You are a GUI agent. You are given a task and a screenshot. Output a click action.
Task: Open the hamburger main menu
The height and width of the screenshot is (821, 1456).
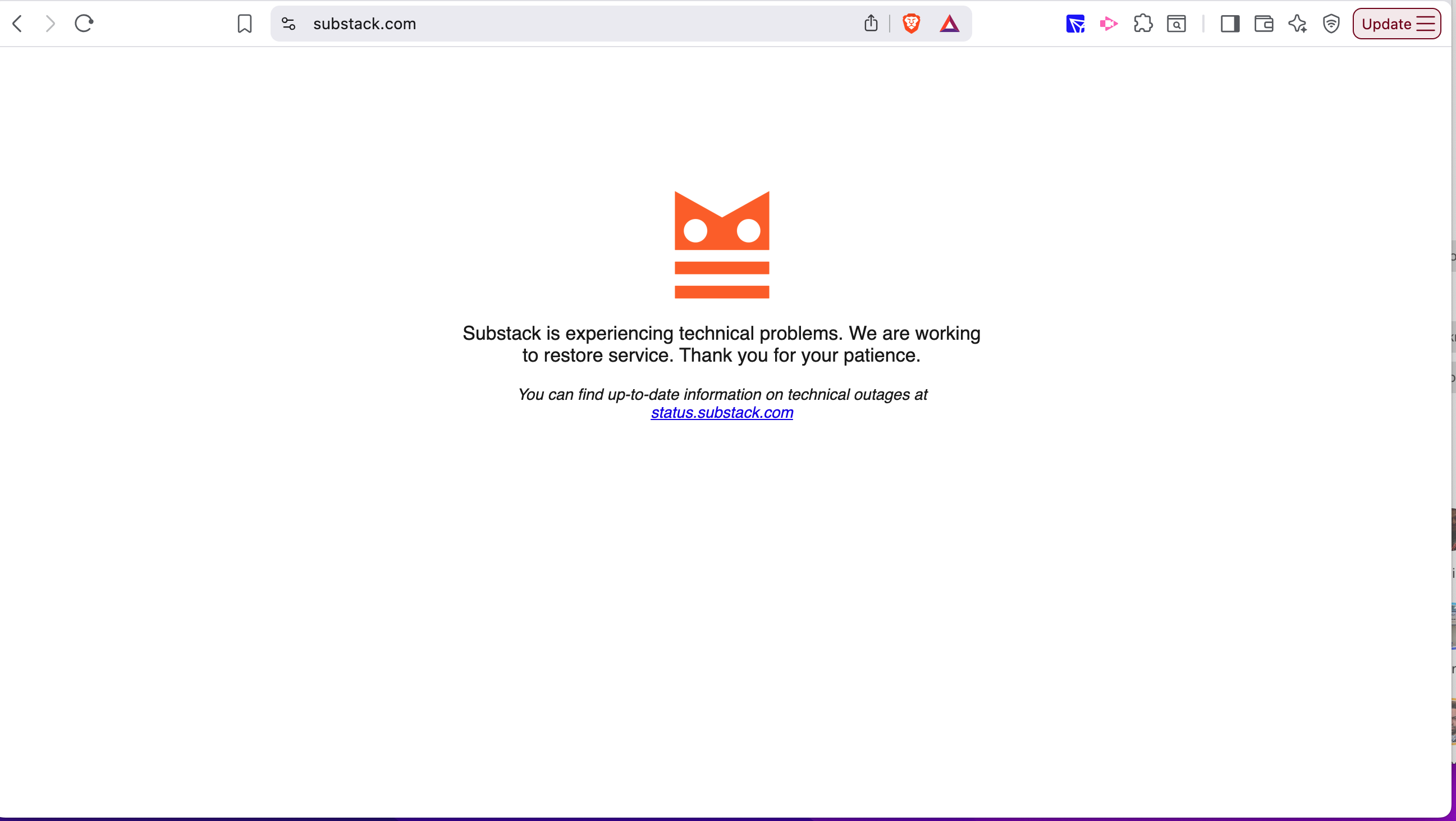click(x=1426, y=24)
